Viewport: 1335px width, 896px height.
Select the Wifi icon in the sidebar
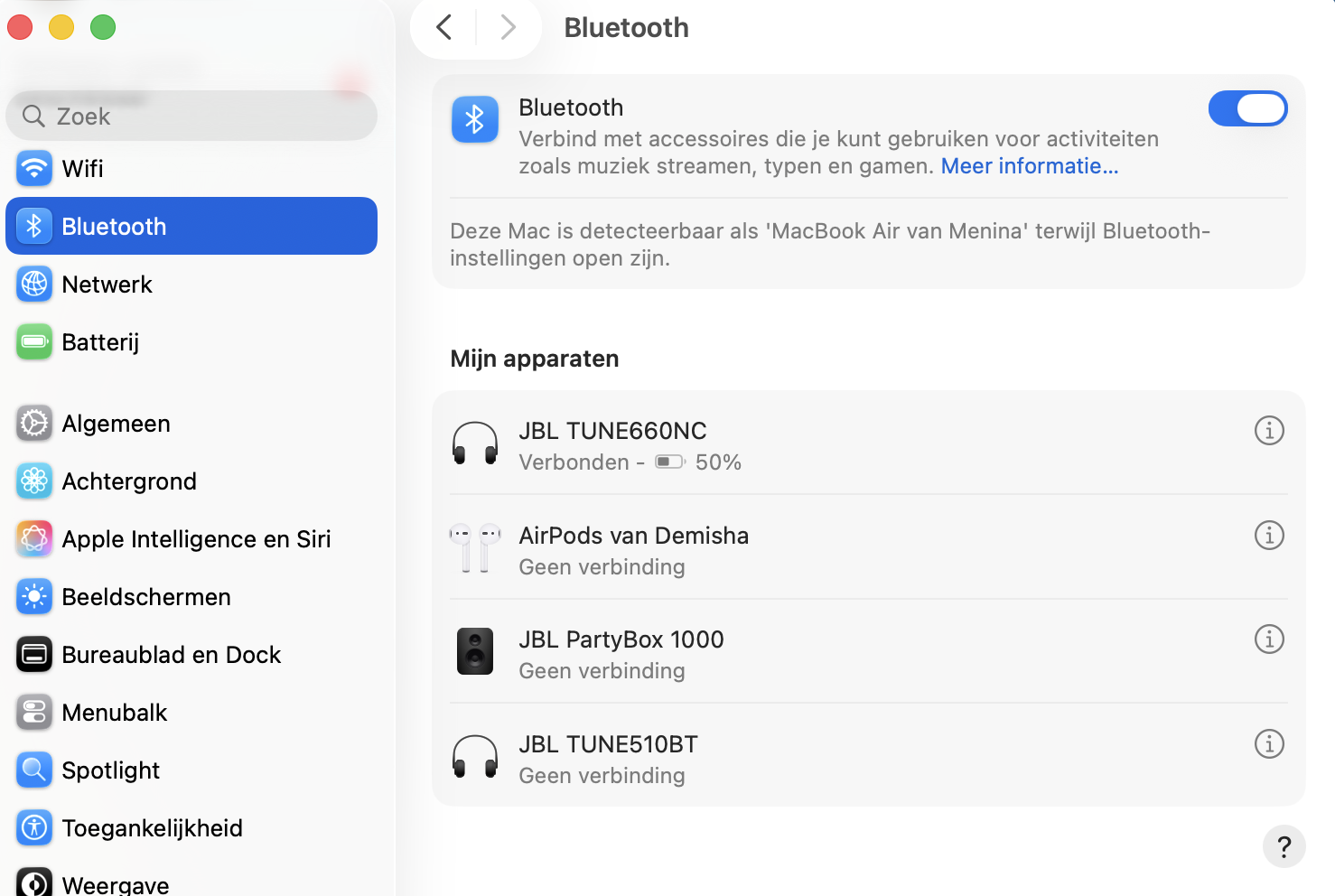[x=33, y=168]
